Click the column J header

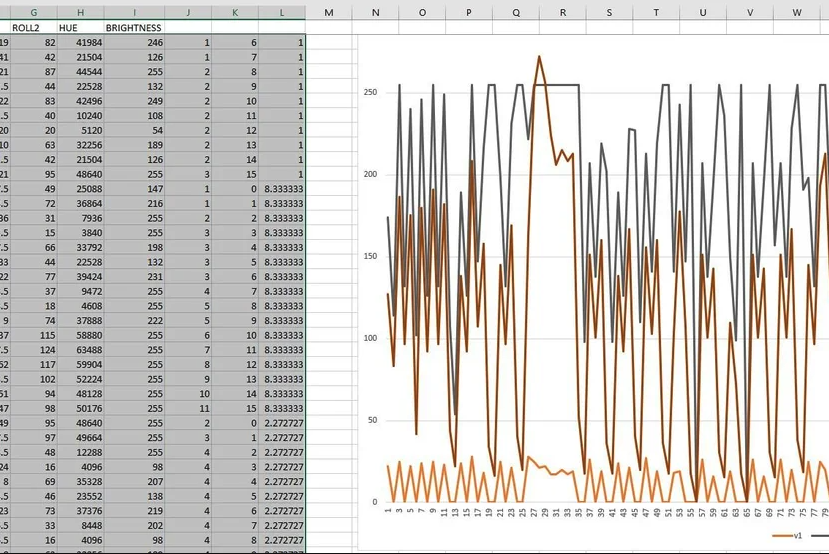click(189, 12)
